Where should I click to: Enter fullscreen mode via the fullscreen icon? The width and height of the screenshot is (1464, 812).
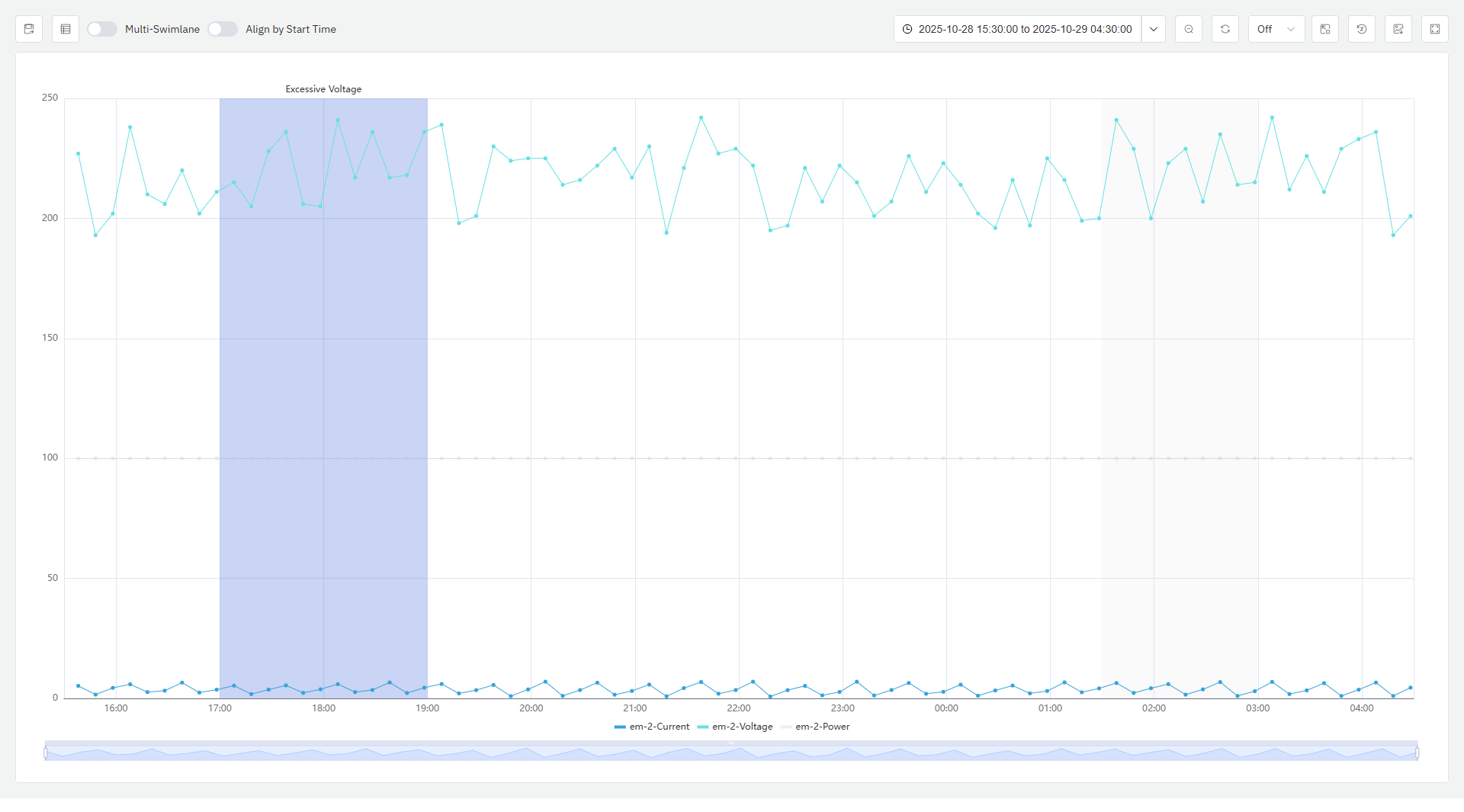1435,29
